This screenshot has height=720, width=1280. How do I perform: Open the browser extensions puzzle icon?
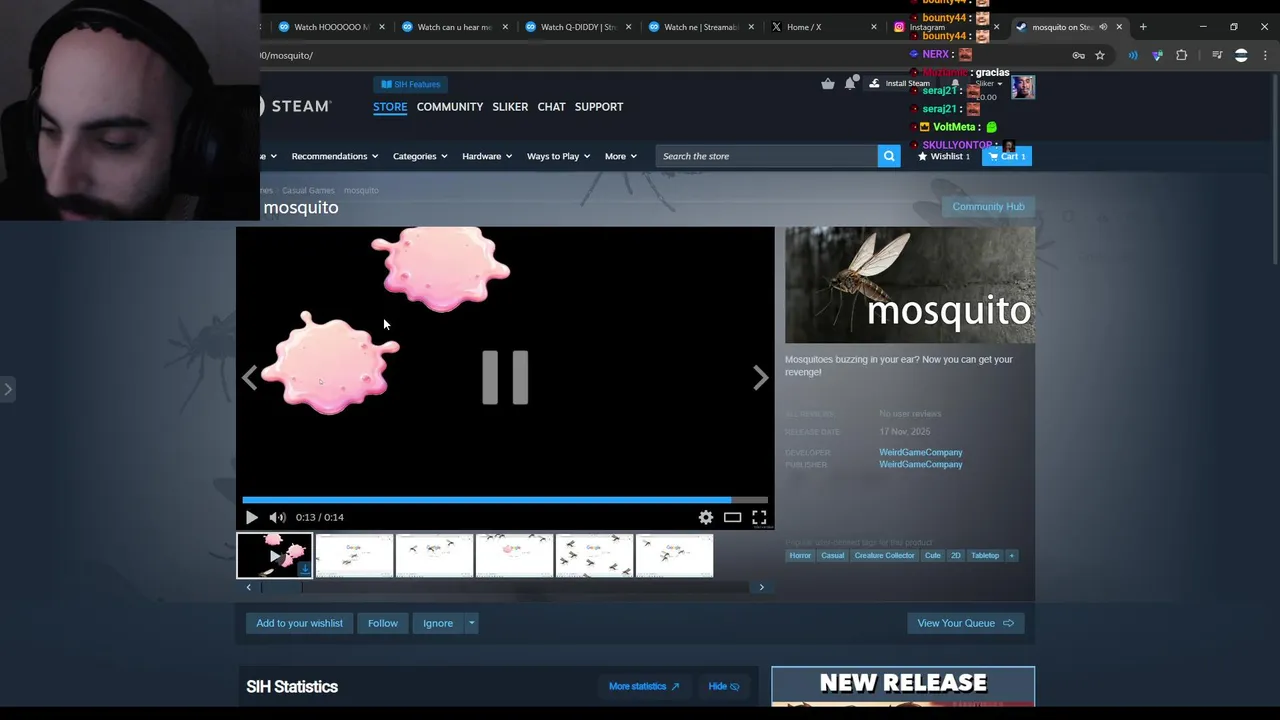(x=1181, y=55)
